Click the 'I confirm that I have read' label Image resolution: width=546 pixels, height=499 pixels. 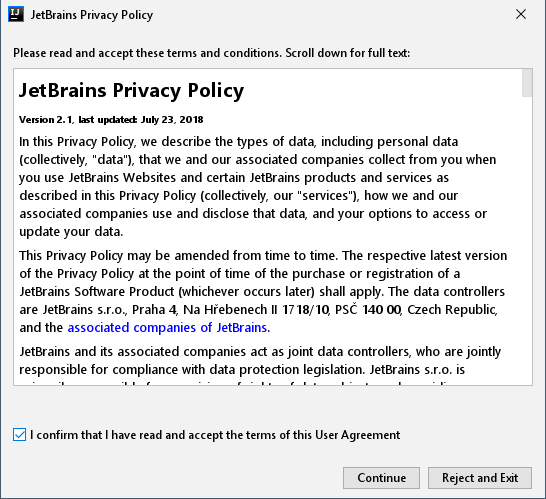215,435
